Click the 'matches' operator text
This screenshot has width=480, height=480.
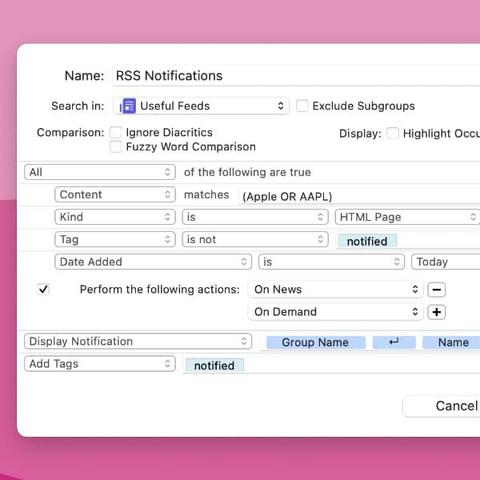(206, 195)
